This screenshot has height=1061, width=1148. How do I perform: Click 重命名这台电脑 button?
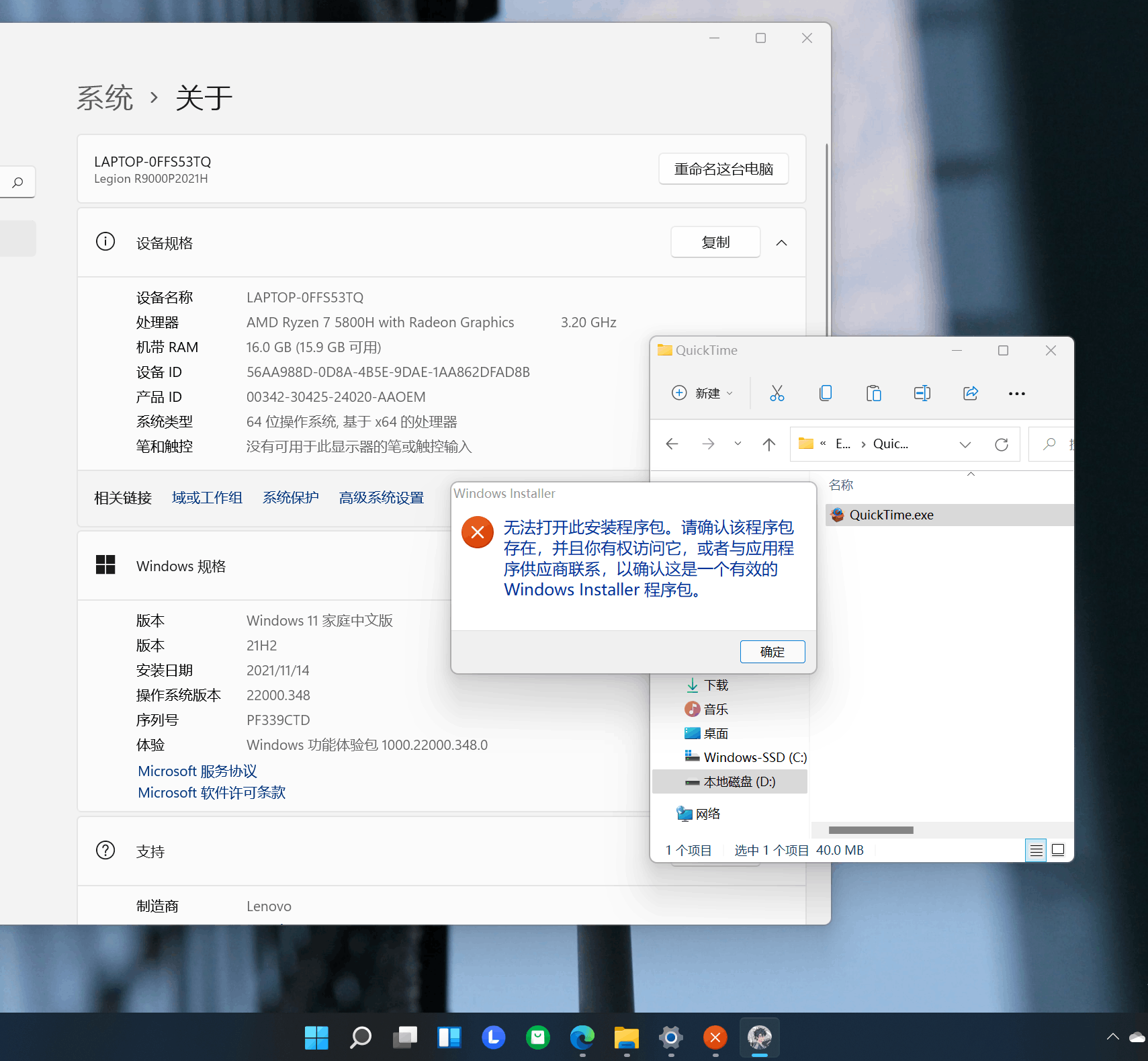click(x=723, y=169)
